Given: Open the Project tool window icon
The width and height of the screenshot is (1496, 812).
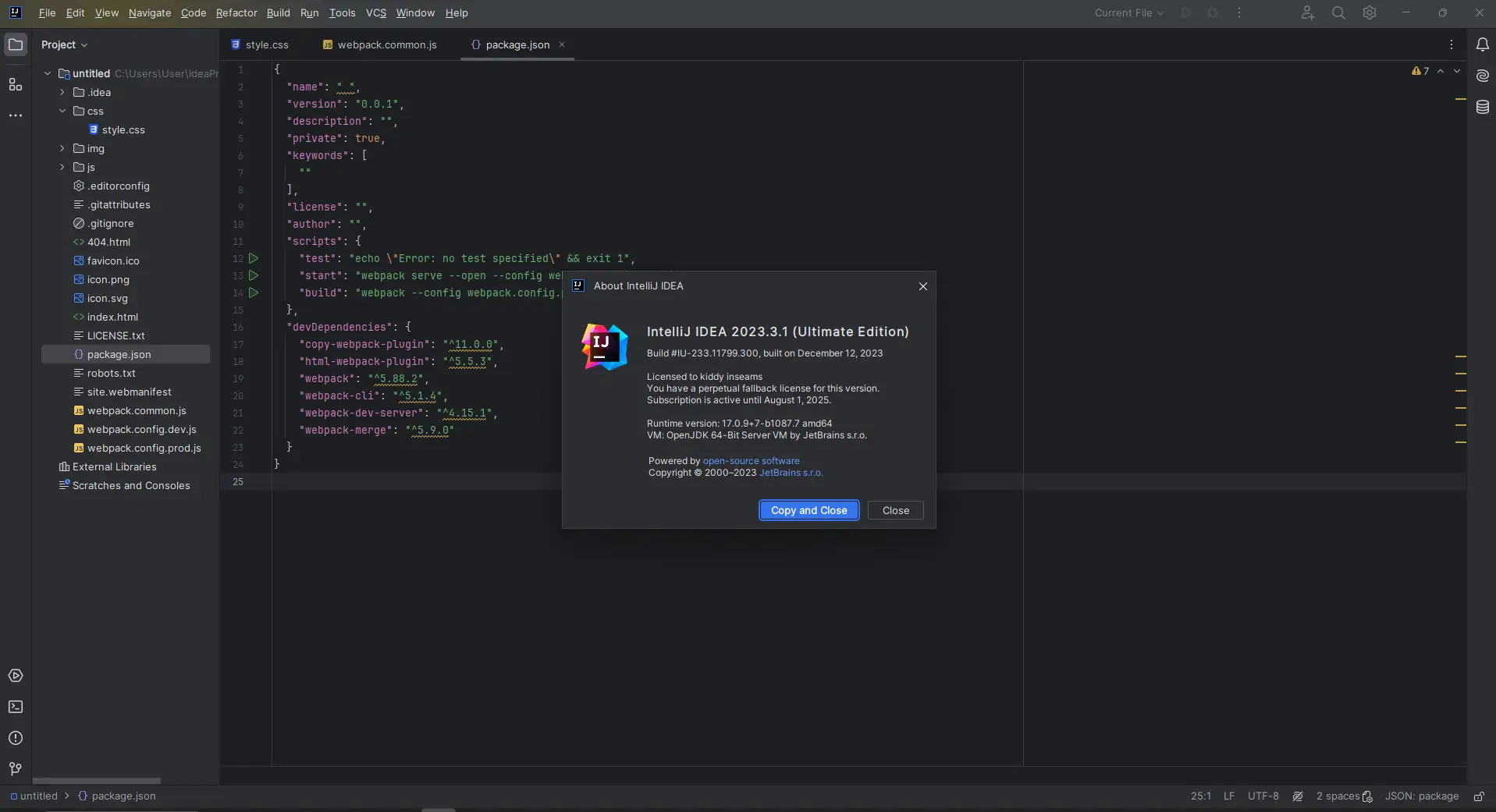Looking at the screenshot, I should coord(16,44).
